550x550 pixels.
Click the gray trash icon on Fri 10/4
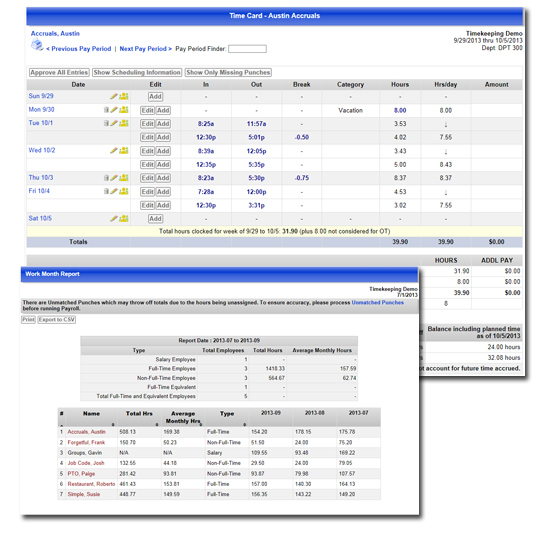106,191
